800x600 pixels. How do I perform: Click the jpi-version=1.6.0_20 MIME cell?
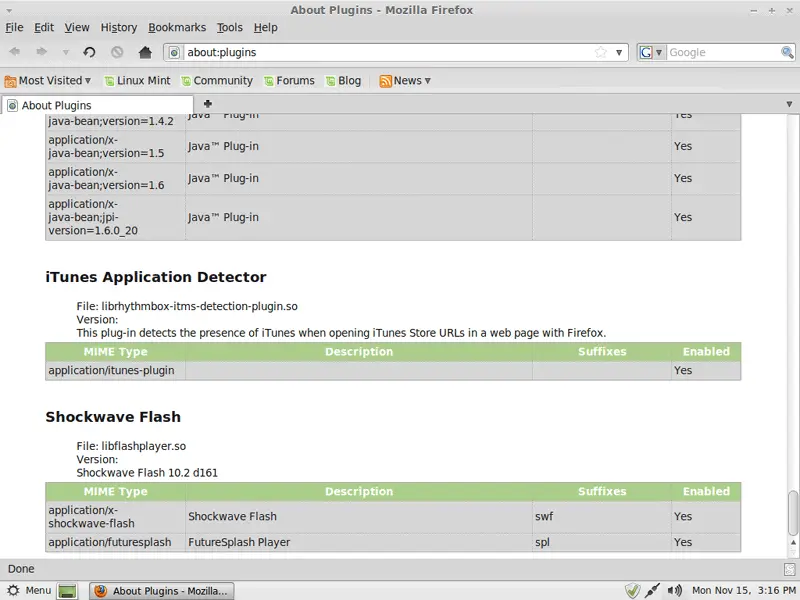click(115, 217)
